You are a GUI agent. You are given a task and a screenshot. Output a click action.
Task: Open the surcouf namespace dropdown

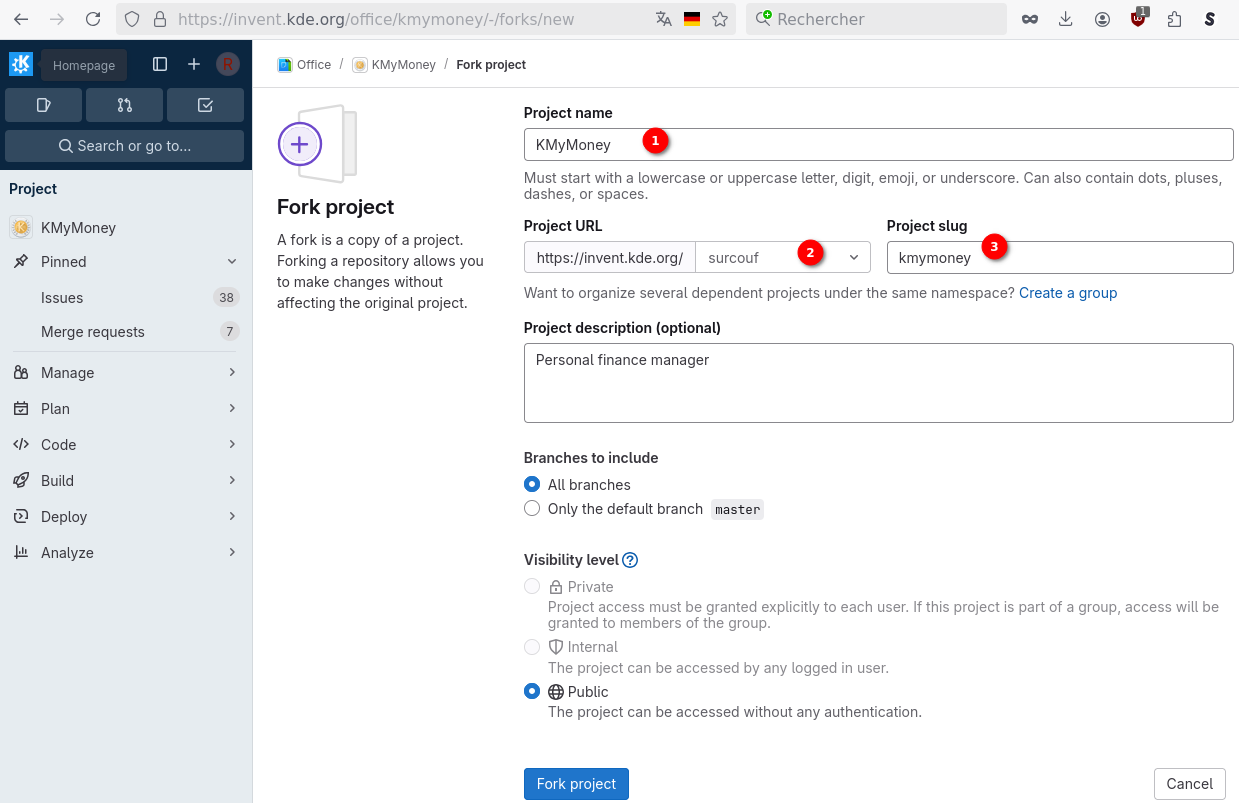(782, 257)
